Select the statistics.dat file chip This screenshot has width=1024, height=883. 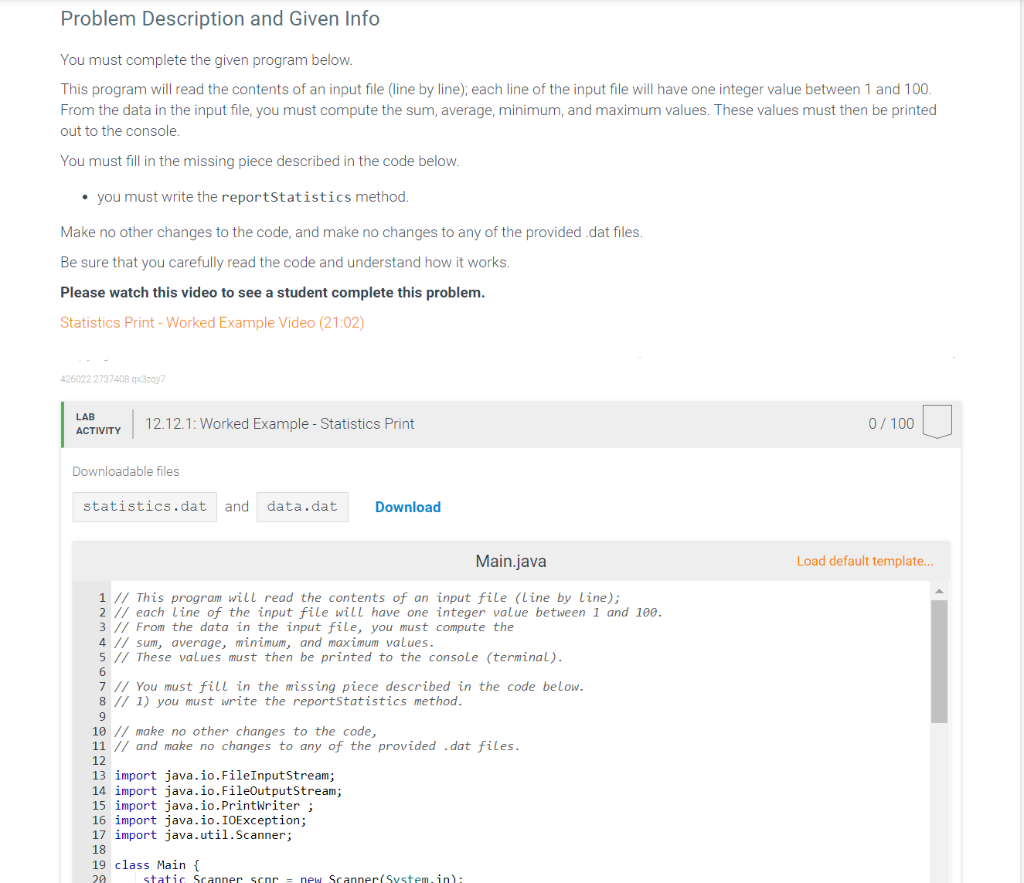pos(144,506)
